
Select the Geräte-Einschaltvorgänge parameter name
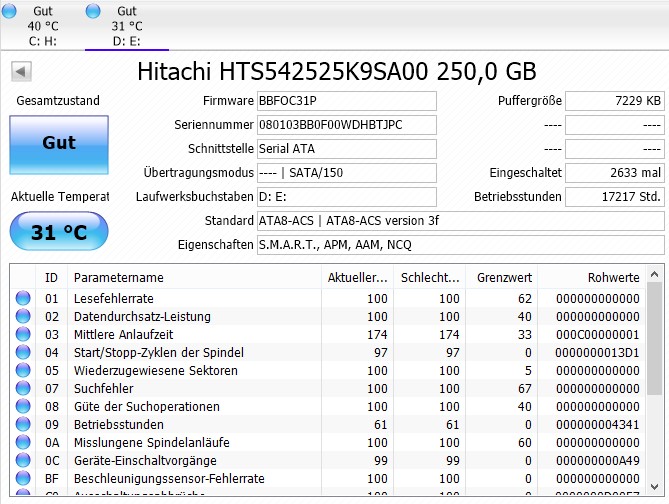click(x=145, y=460)
